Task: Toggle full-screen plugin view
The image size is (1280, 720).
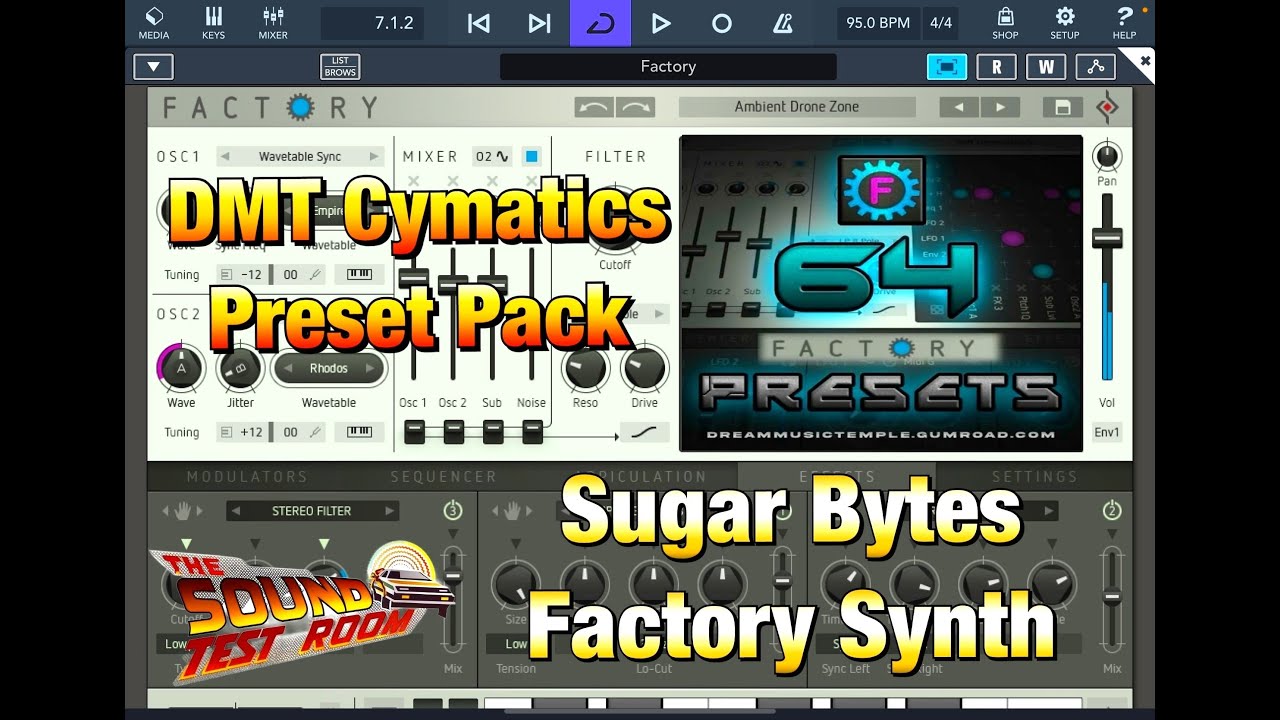Action: click(x=947, y=67)
